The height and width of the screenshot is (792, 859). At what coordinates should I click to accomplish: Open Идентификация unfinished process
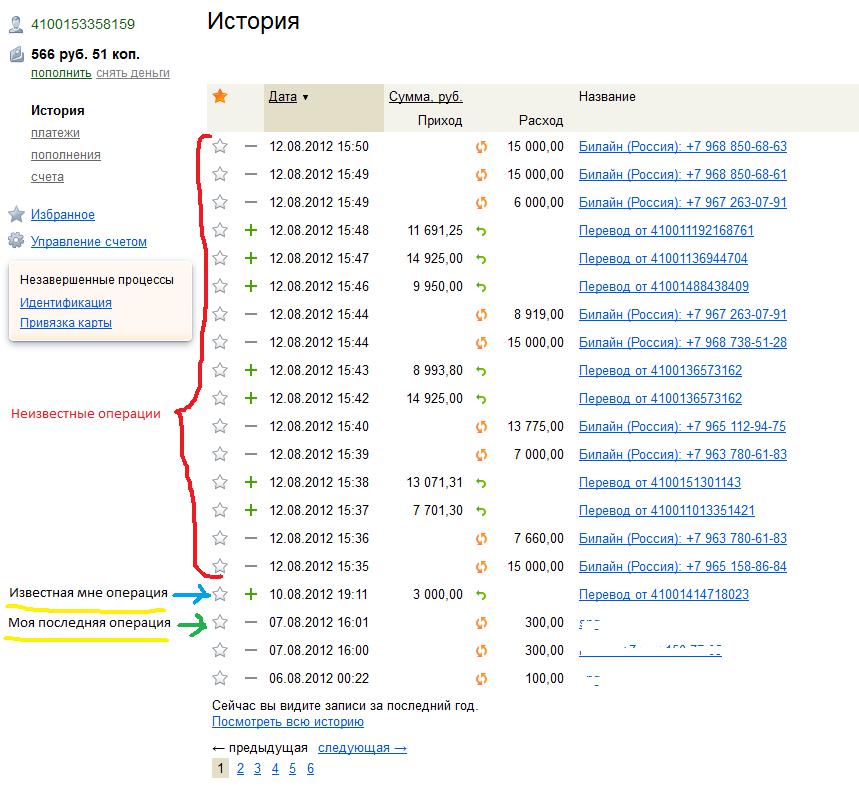pos(66,302)
